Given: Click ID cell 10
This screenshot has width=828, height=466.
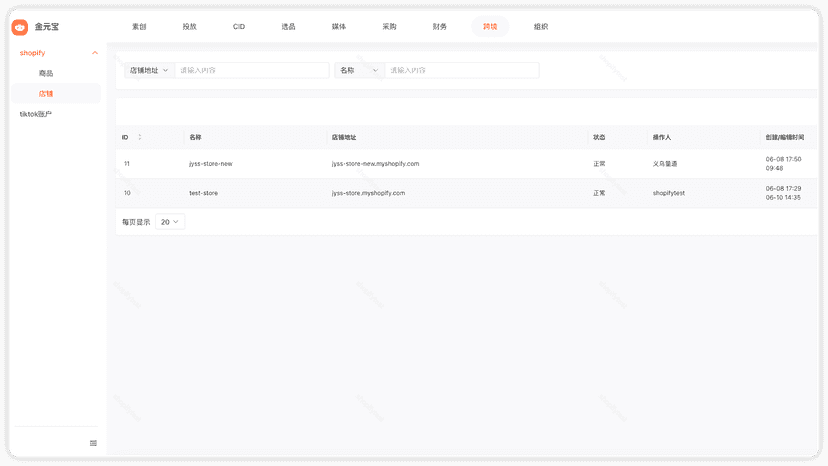Looking at the screenshot, I should coord(127,193).
